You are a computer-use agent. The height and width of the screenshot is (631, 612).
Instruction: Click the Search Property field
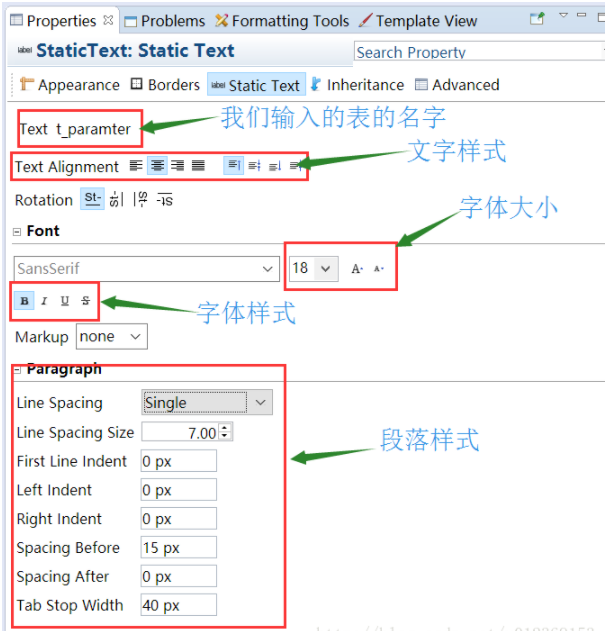pyautogui.click(x=479, y=52)
